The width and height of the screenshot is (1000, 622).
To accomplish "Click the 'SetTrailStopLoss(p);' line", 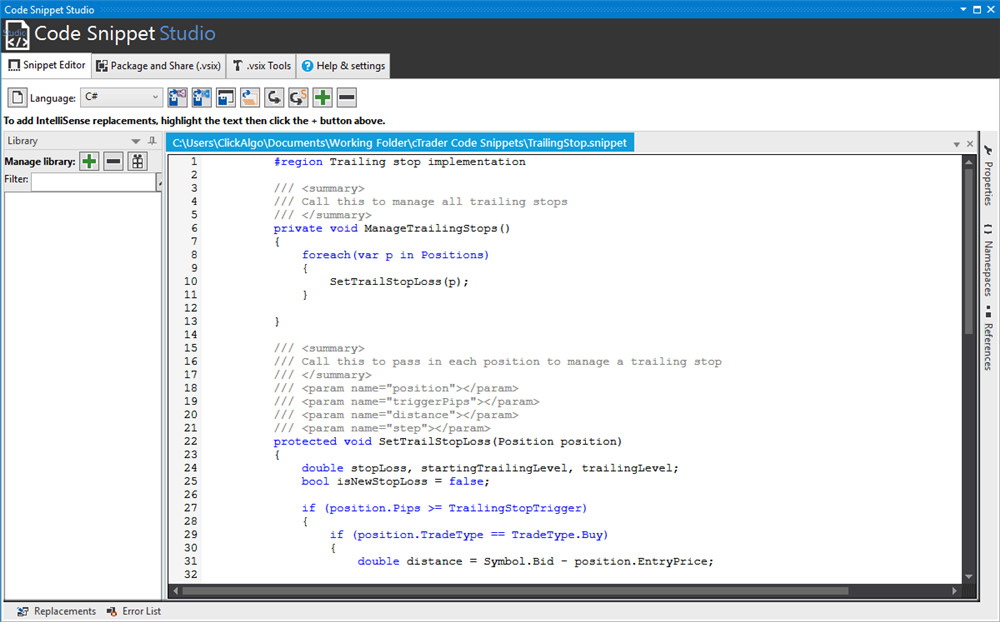I will [399, 282].
